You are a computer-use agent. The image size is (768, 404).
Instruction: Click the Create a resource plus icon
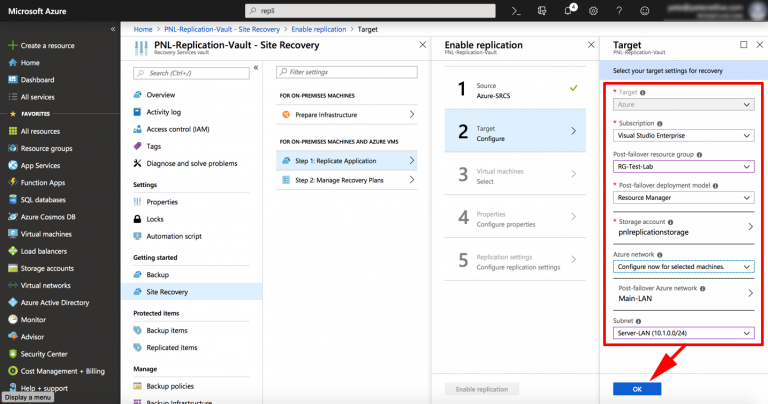13,45
